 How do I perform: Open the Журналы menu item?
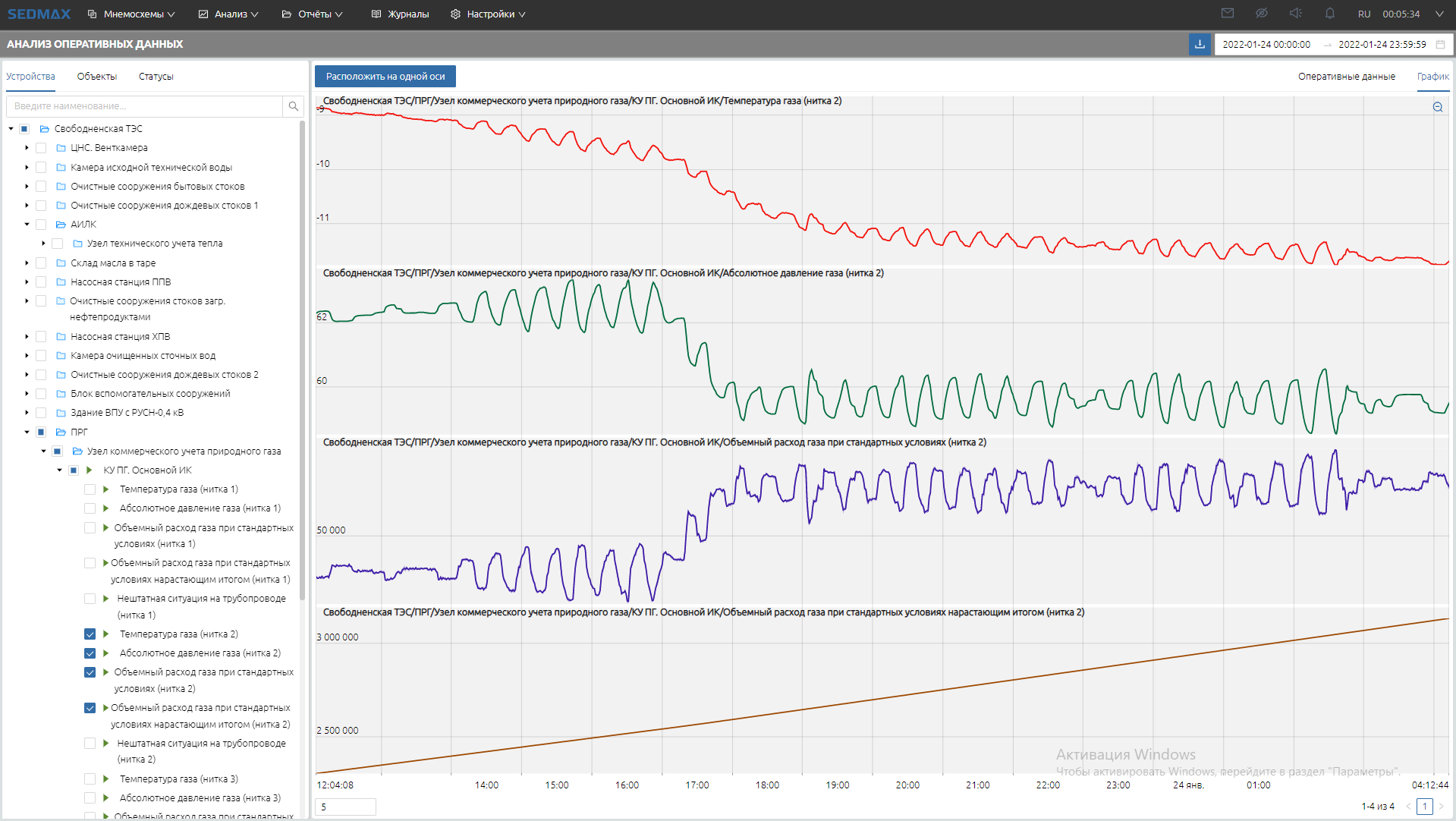401,14
